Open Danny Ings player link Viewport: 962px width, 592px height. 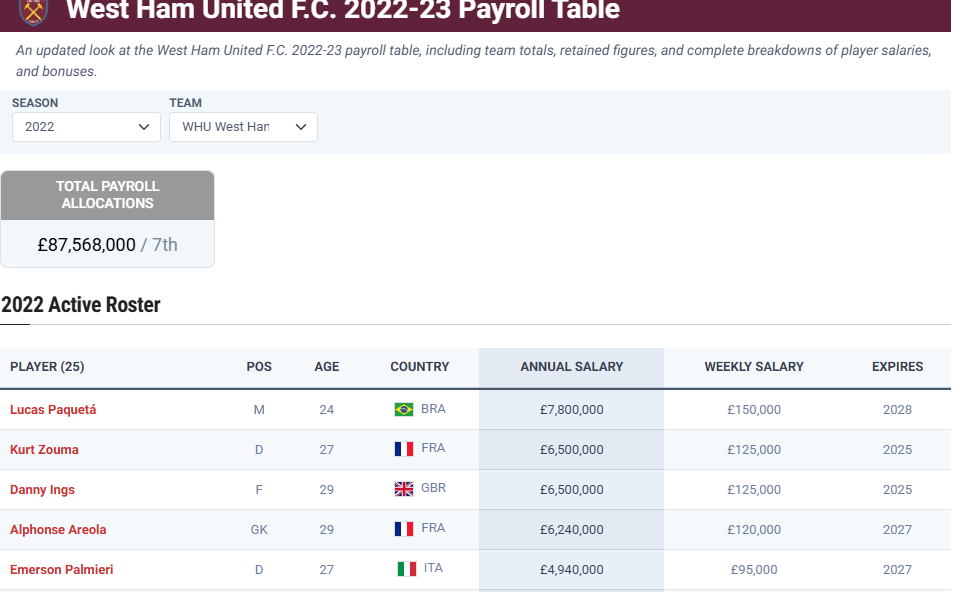pyautogui.click(x=42, y=490)
